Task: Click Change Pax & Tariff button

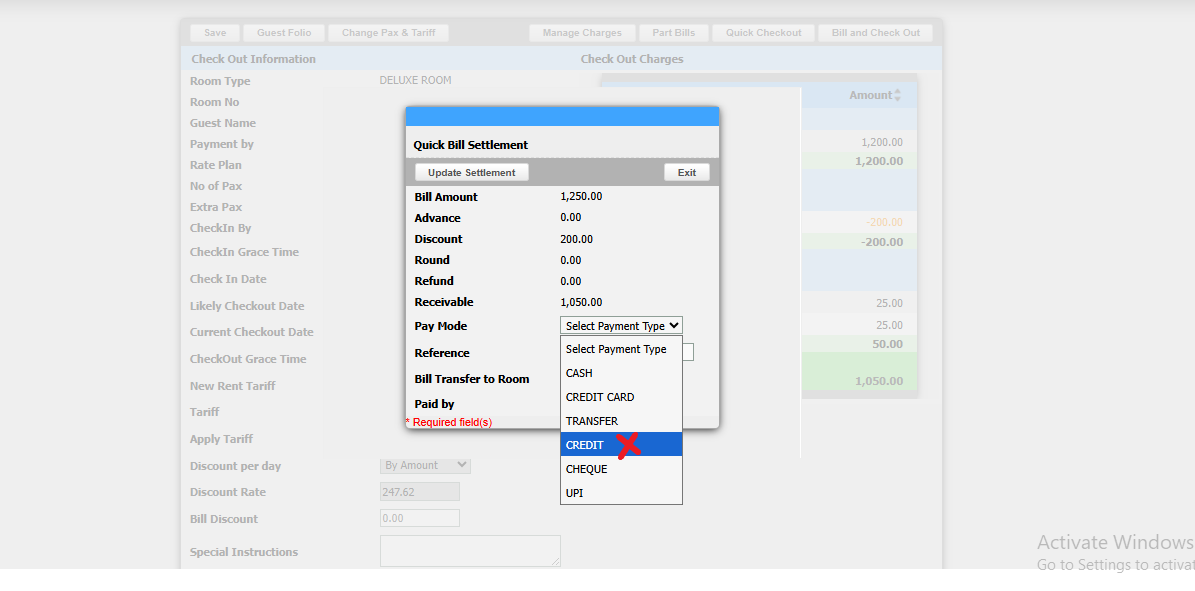Action: point(388,33)
